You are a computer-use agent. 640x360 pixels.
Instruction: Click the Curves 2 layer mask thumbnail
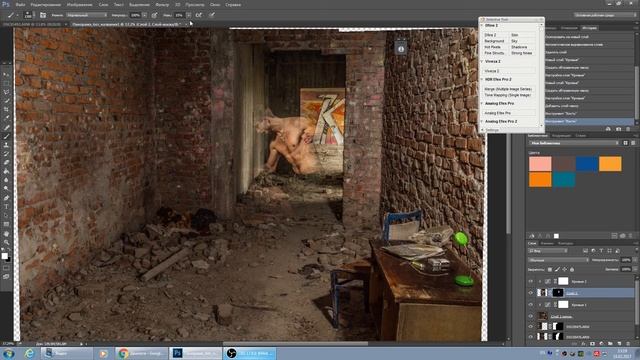(x=563, y=281)
